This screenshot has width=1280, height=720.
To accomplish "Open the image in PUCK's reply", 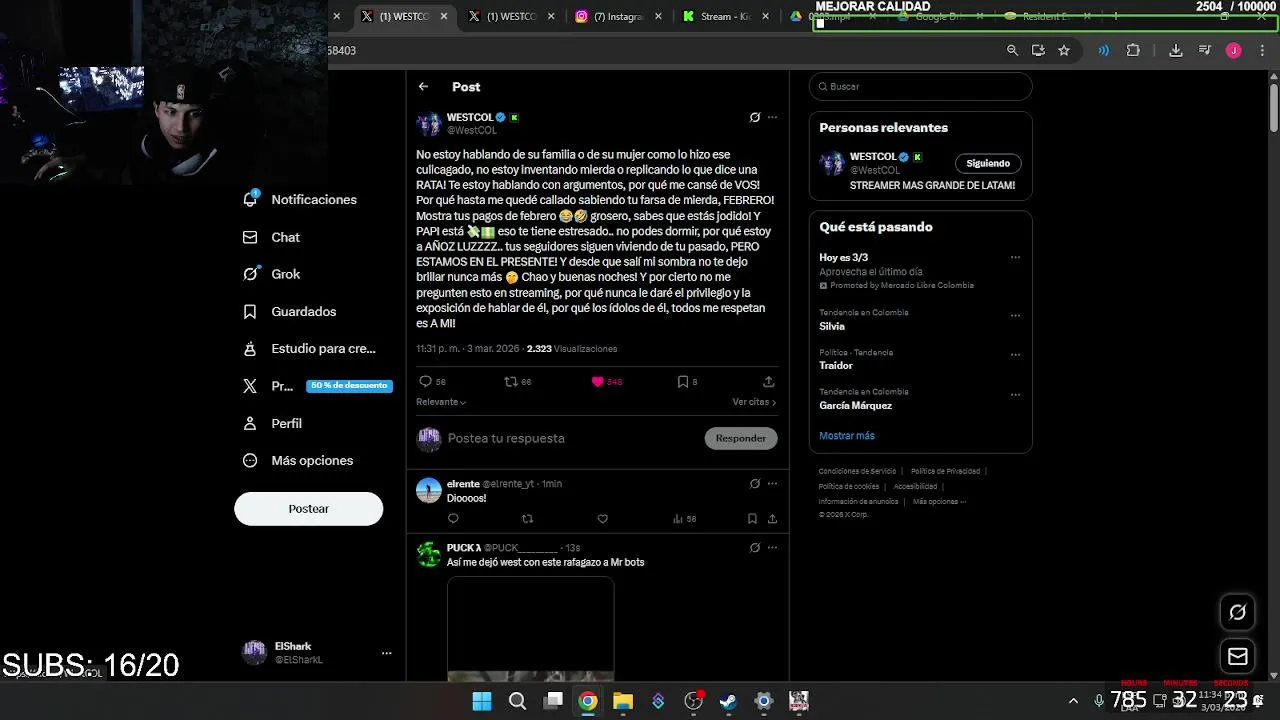I will tap(530, 629).
